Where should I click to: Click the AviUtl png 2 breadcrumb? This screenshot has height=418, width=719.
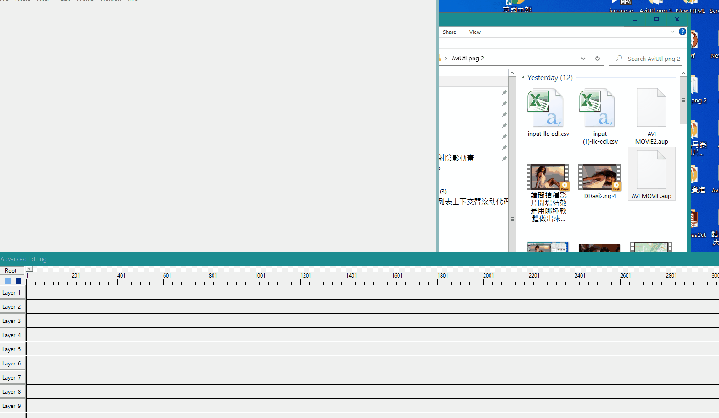(467, 58)
